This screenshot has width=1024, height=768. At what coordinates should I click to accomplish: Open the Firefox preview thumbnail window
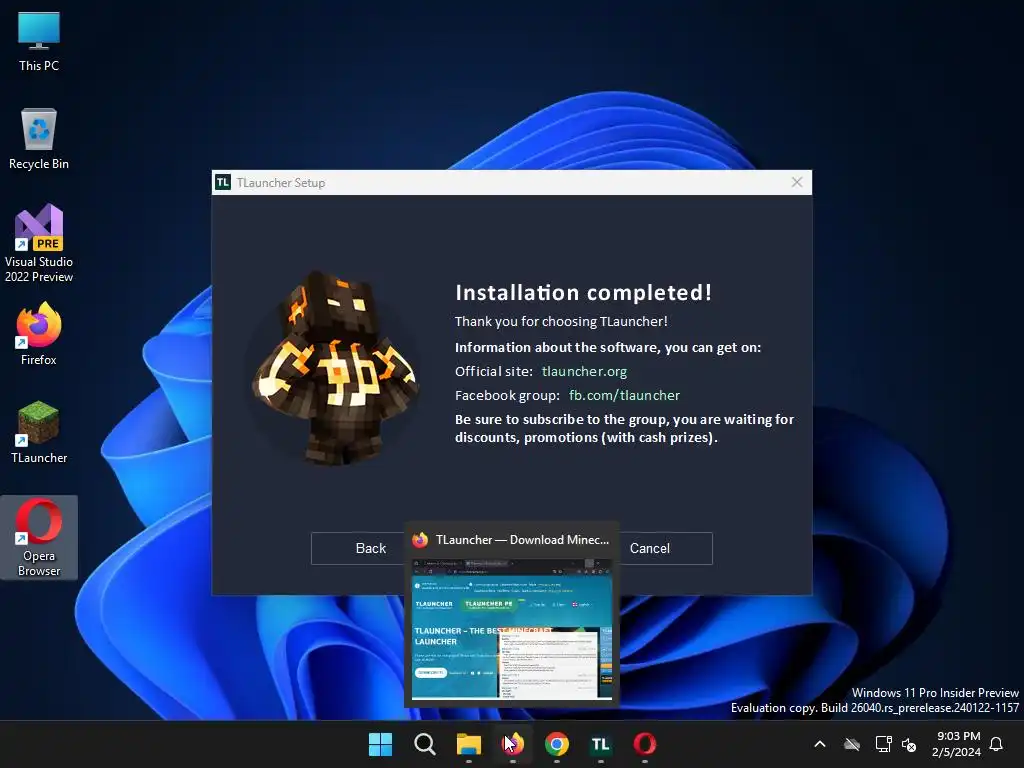point(512,628)
